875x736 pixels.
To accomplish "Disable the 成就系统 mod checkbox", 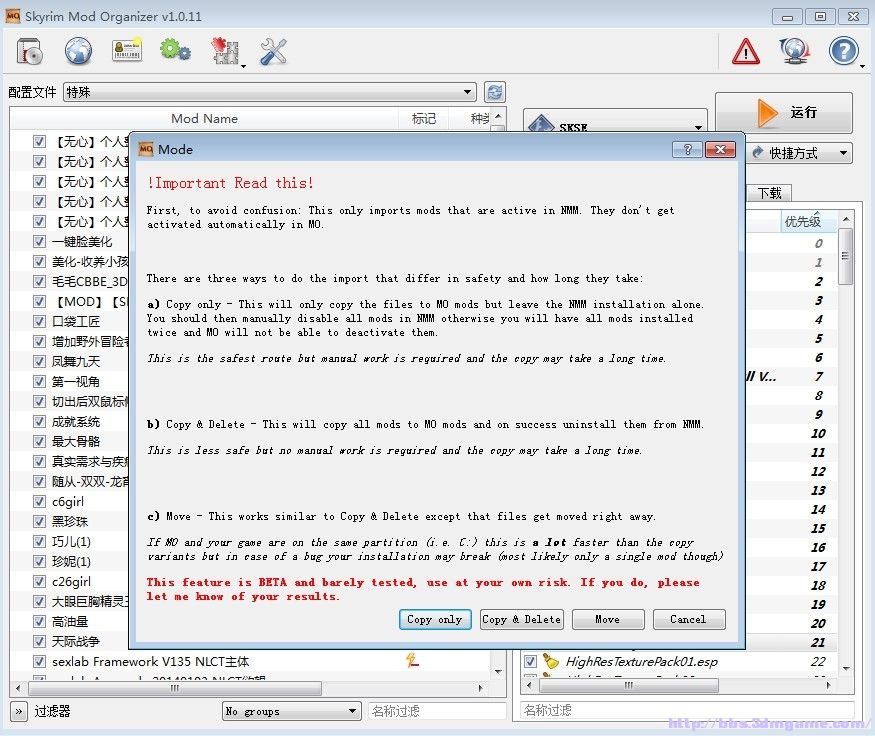I will coord(39,421).
